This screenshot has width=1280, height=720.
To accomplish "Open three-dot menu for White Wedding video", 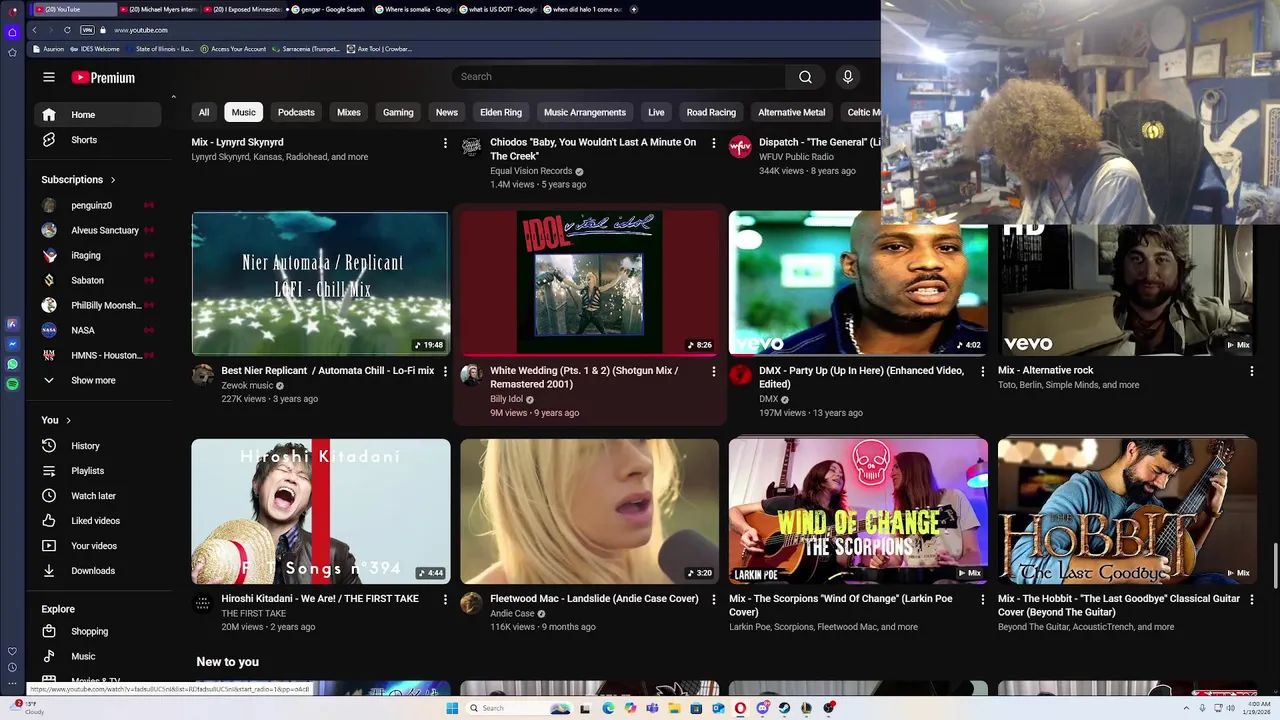I will click(x=713, y=371).
